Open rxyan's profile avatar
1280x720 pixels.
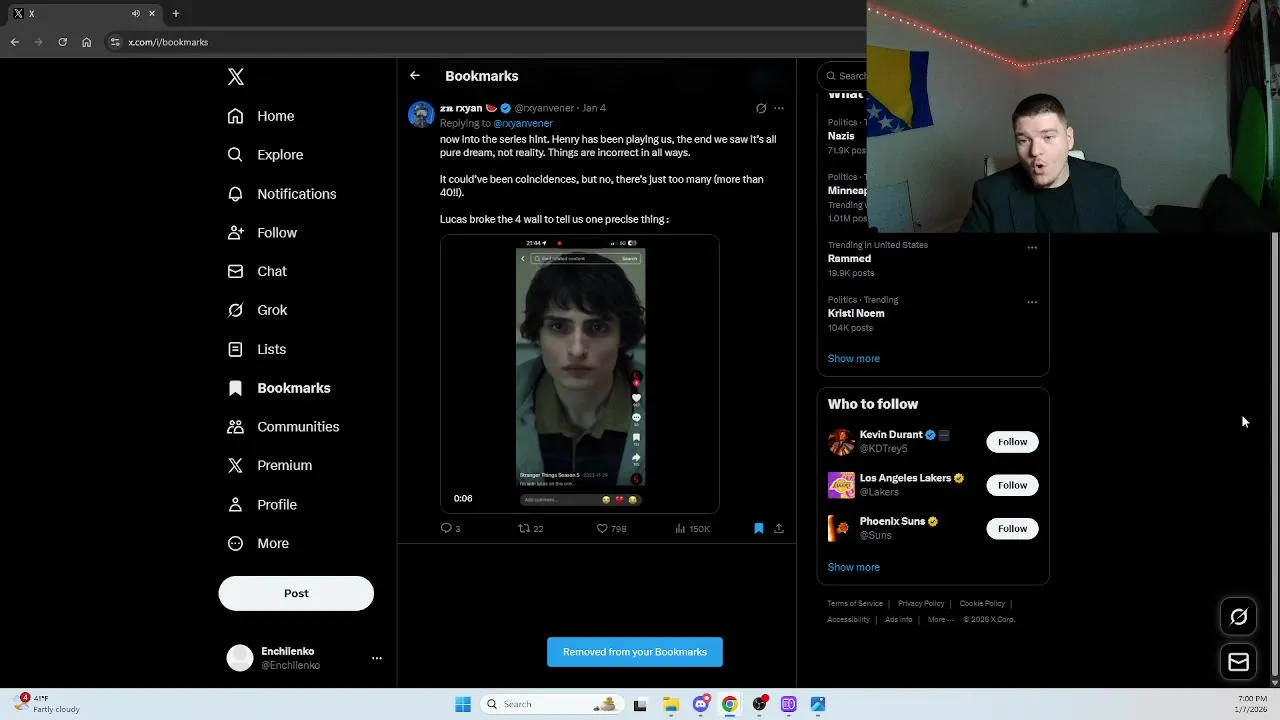(x=421, y=114)
